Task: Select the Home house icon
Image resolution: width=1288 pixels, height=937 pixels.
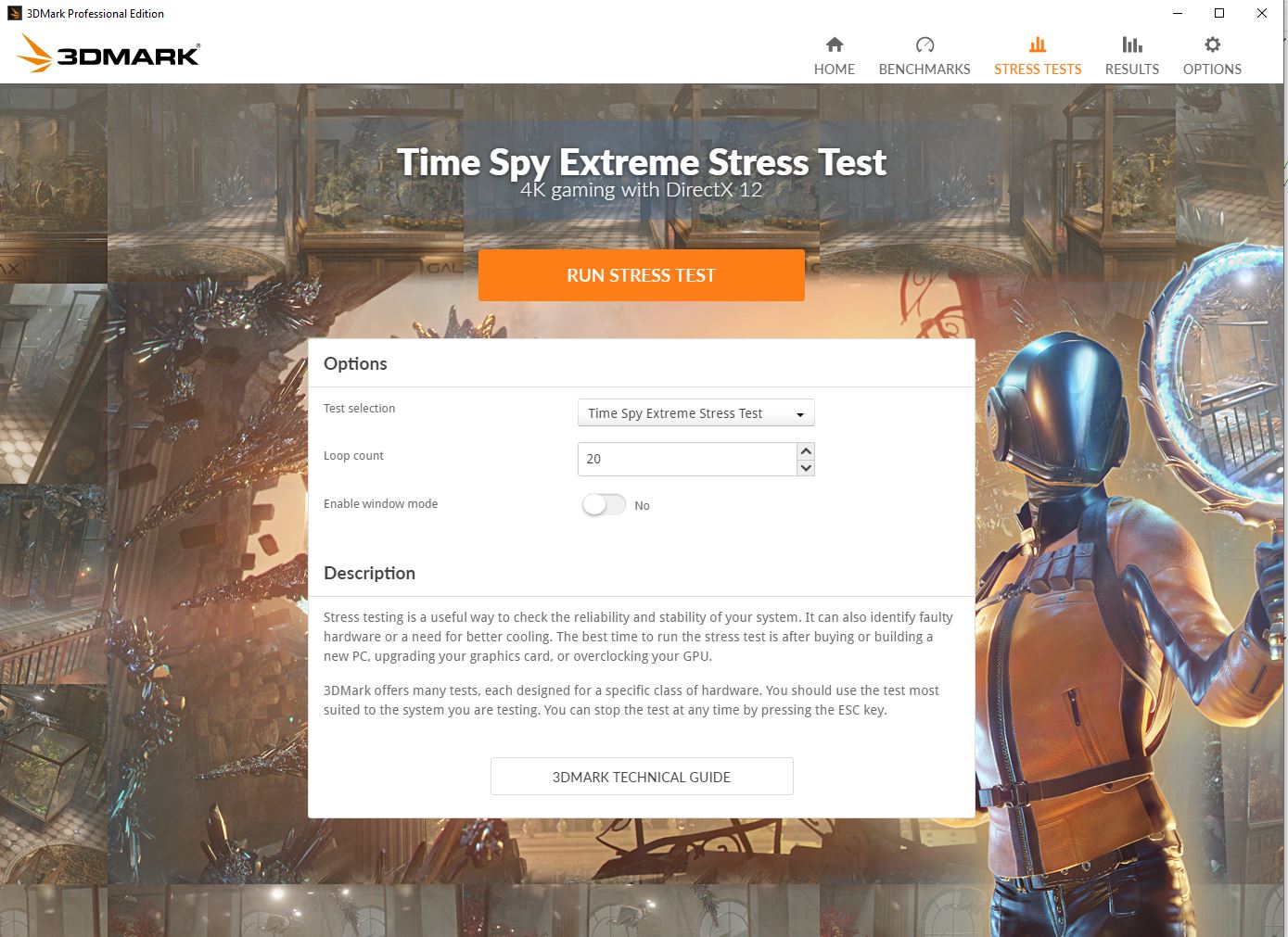Action: 834,44
